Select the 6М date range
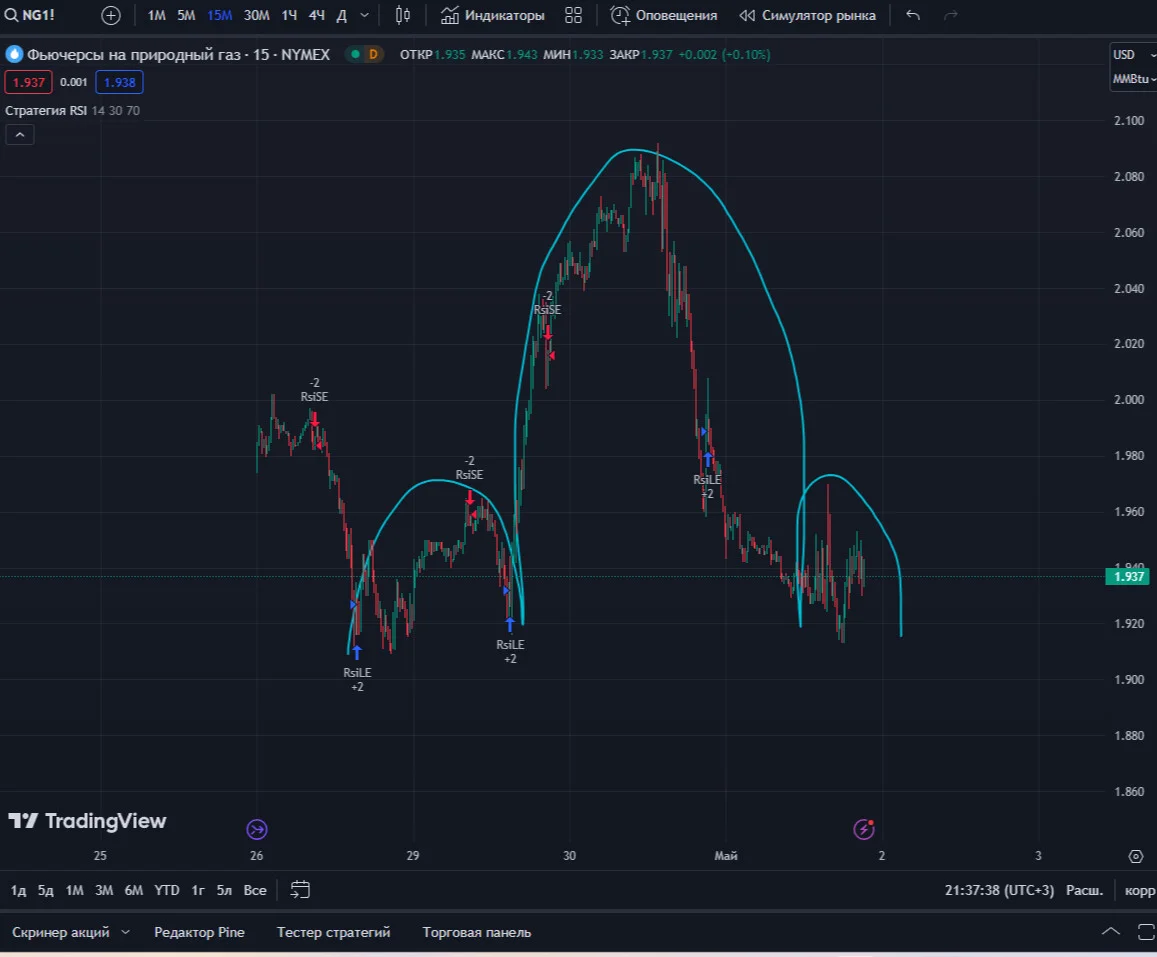Image resolution: width=1157 pixels, height=957 pixels. [134, 891]
